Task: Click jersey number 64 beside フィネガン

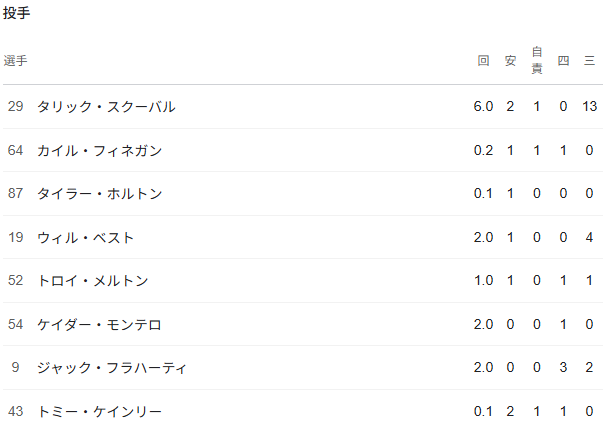Action: coord(14,151)
